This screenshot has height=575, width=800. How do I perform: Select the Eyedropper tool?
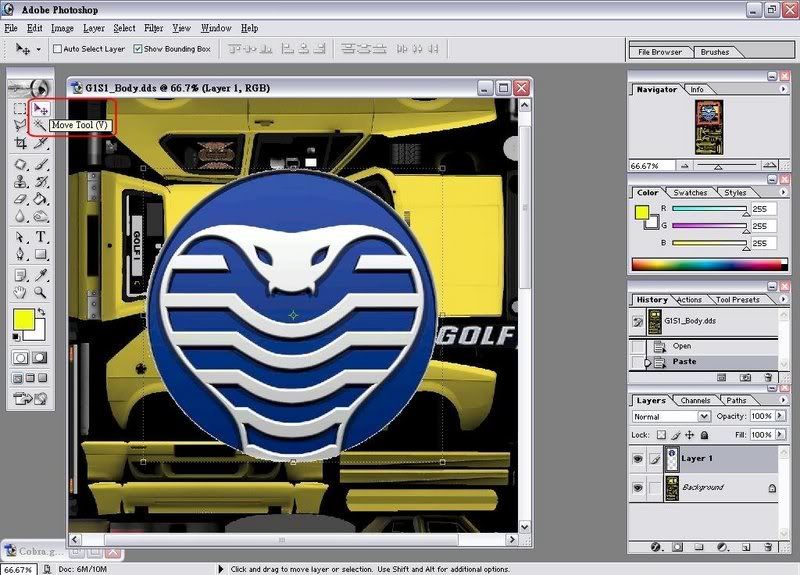(x=41, y=276)
